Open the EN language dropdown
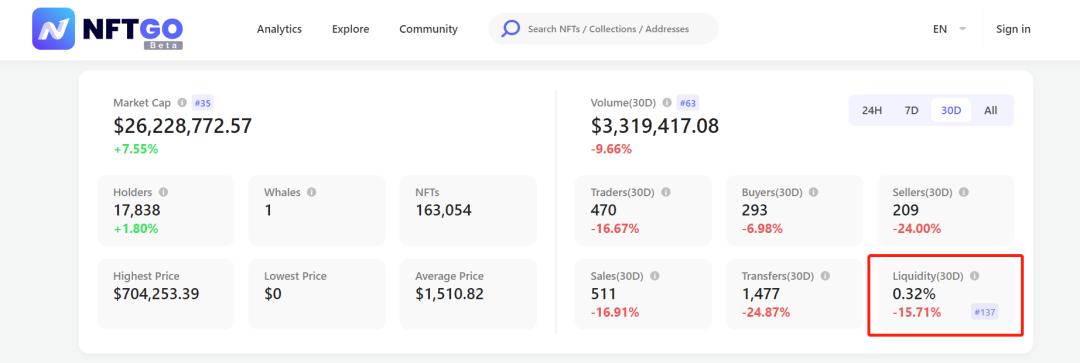Image resolution: width=1080 pixels, height=363 pixels. click(x=949, y=29)
